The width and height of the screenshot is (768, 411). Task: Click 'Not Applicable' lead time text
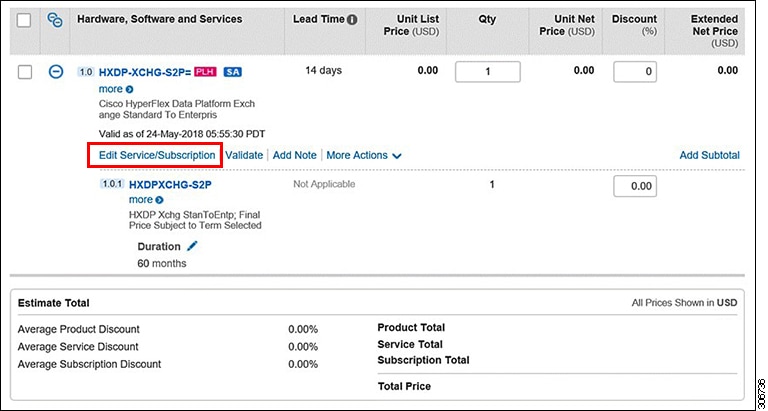[324, 184]
